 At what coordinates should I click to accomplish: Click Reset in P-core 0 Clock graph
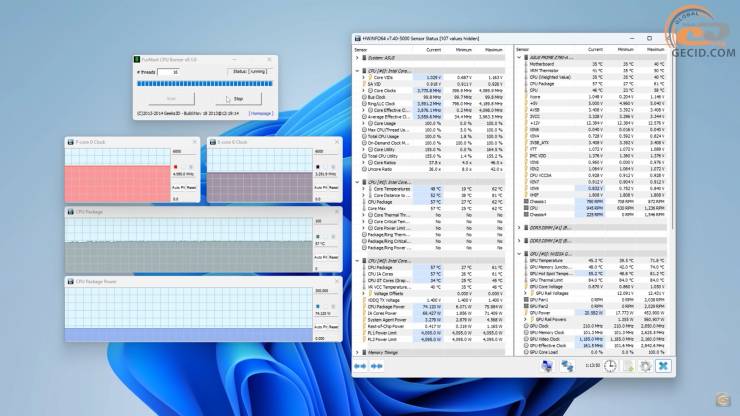coord(192,187)
